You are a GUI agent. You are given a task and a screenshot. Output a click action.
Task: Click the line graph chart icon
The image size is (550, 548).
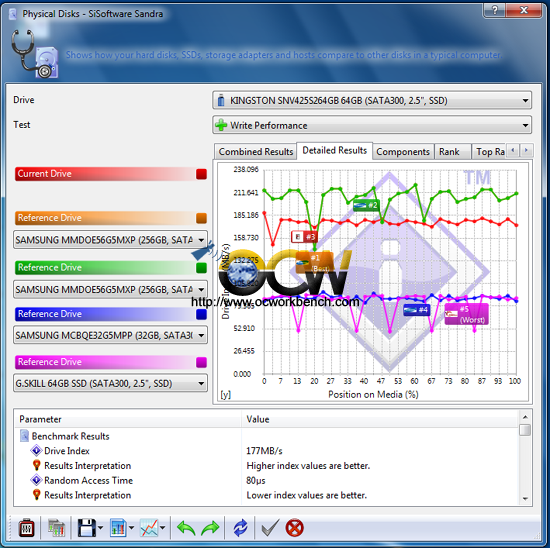(x=149, y=528)
